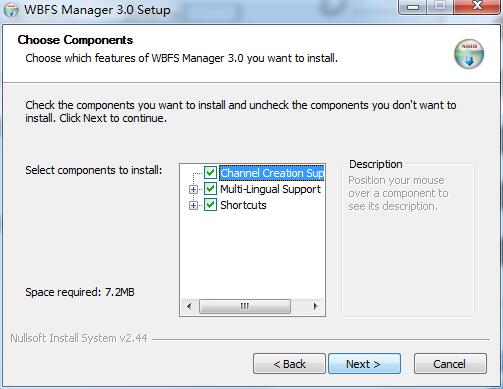Click the Description box area

408,240
